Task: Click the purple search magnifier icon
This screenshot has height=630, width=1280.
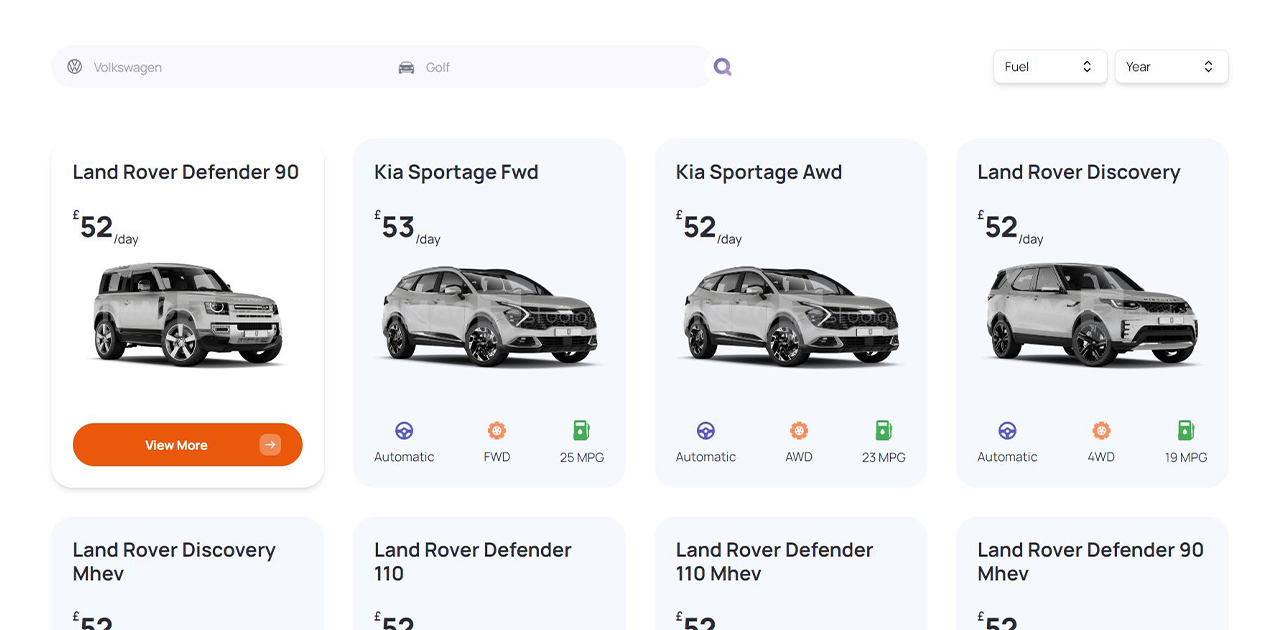Action: 723,67
